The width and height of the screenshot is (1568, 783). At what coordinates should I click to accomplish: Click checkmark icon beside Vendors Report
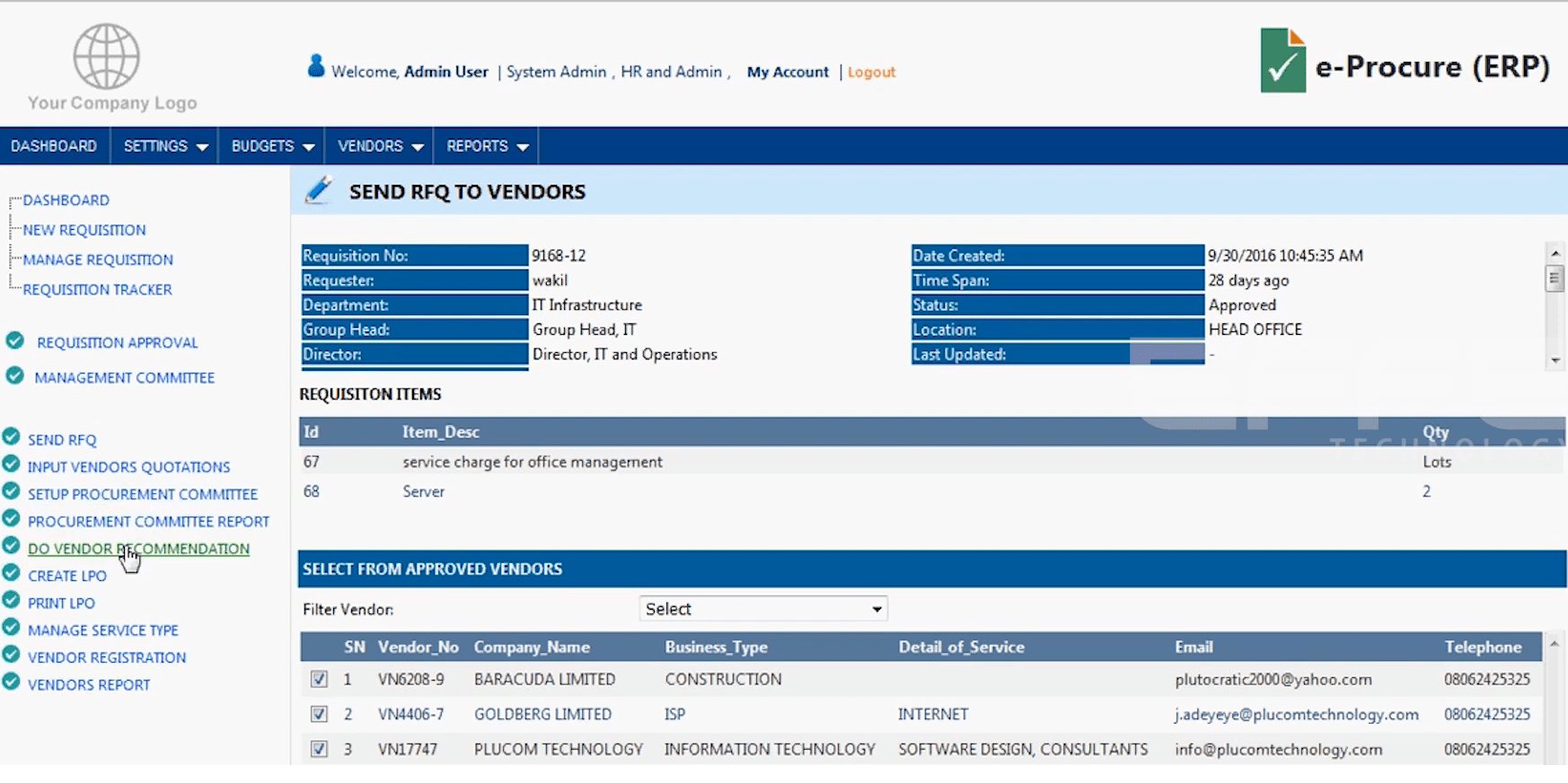tap(11, 682)
